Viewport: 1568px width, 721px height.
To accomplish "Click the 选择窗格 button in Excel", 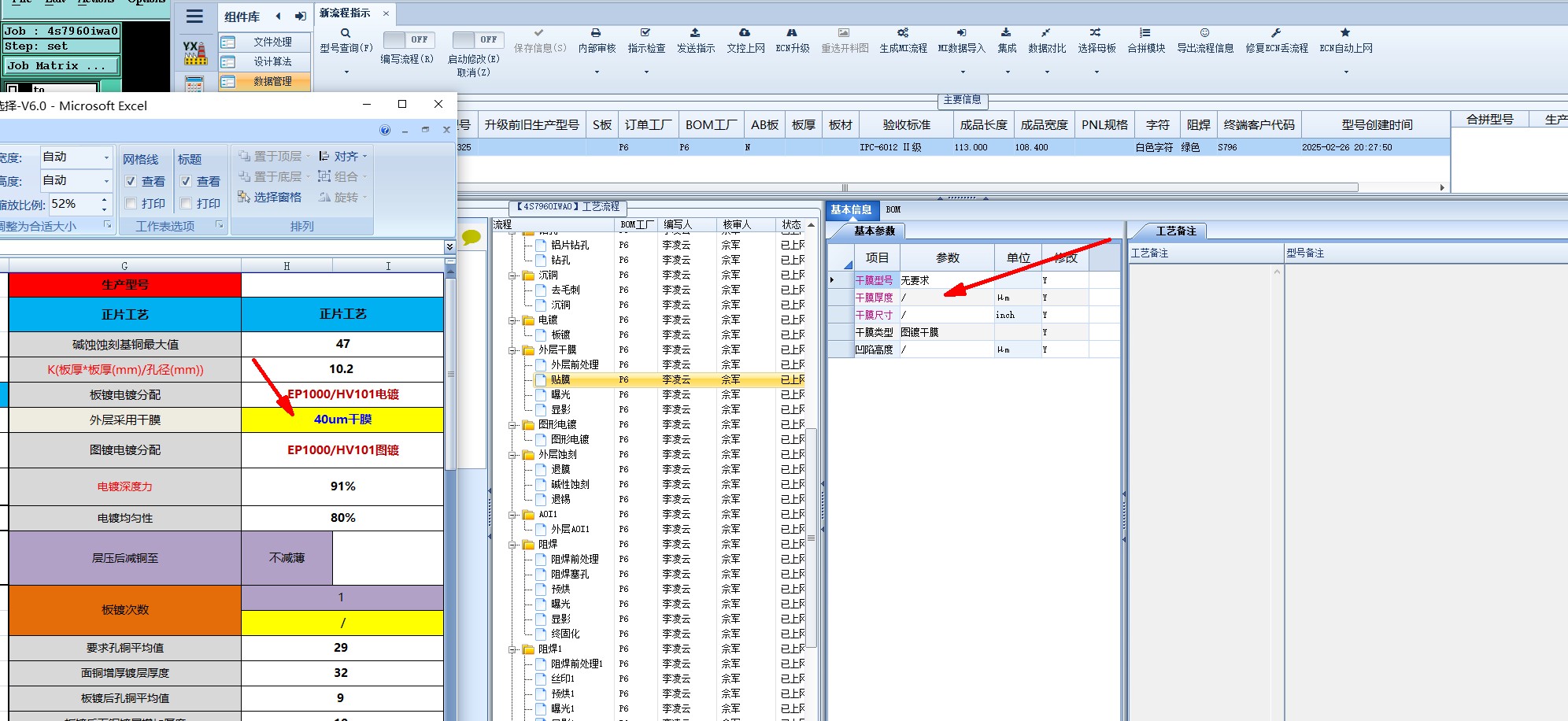I will click(270, 198).
